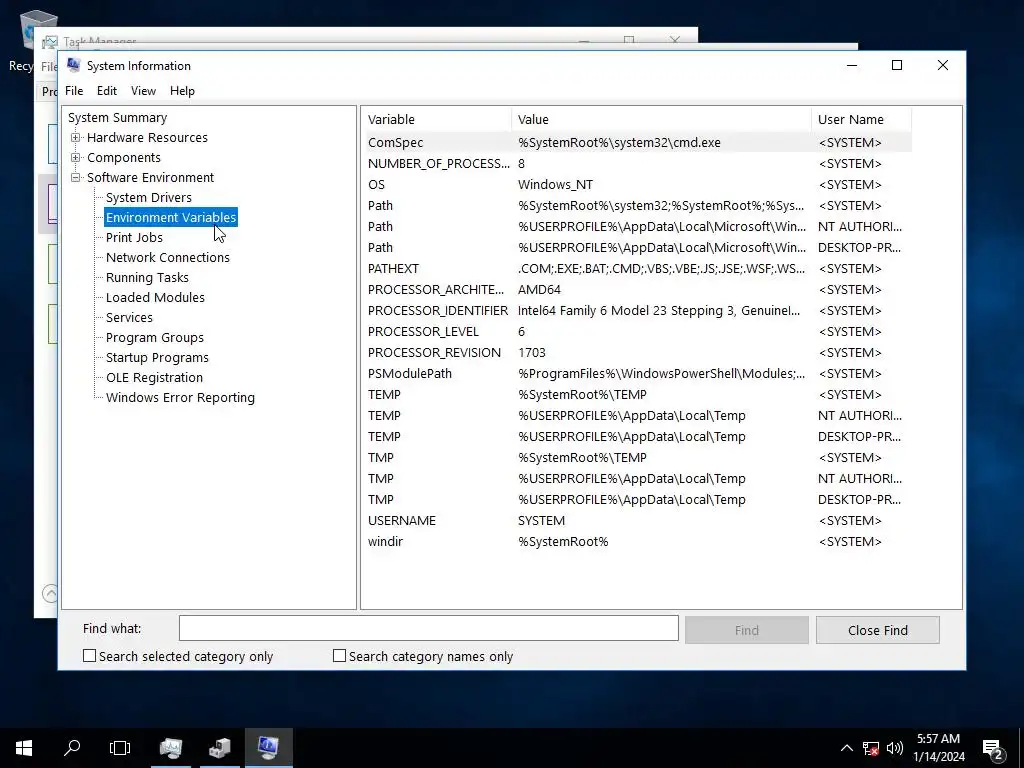1024x768 pixels.
Task: Switch to Task Manager taskbar icon
Action: pos(170,748)
